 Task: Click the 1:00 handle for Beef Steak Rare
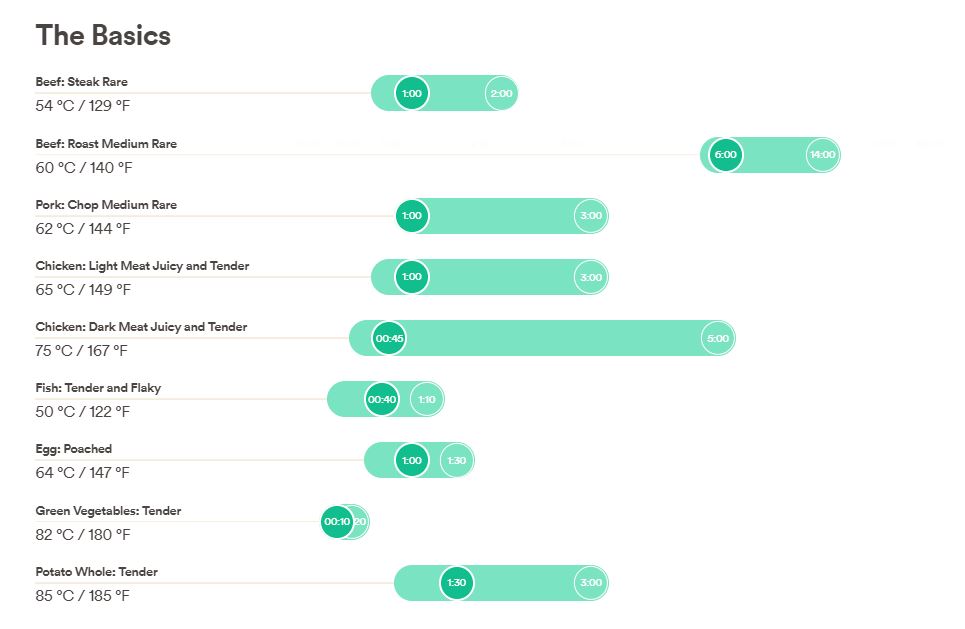click(x=411, y=94)
